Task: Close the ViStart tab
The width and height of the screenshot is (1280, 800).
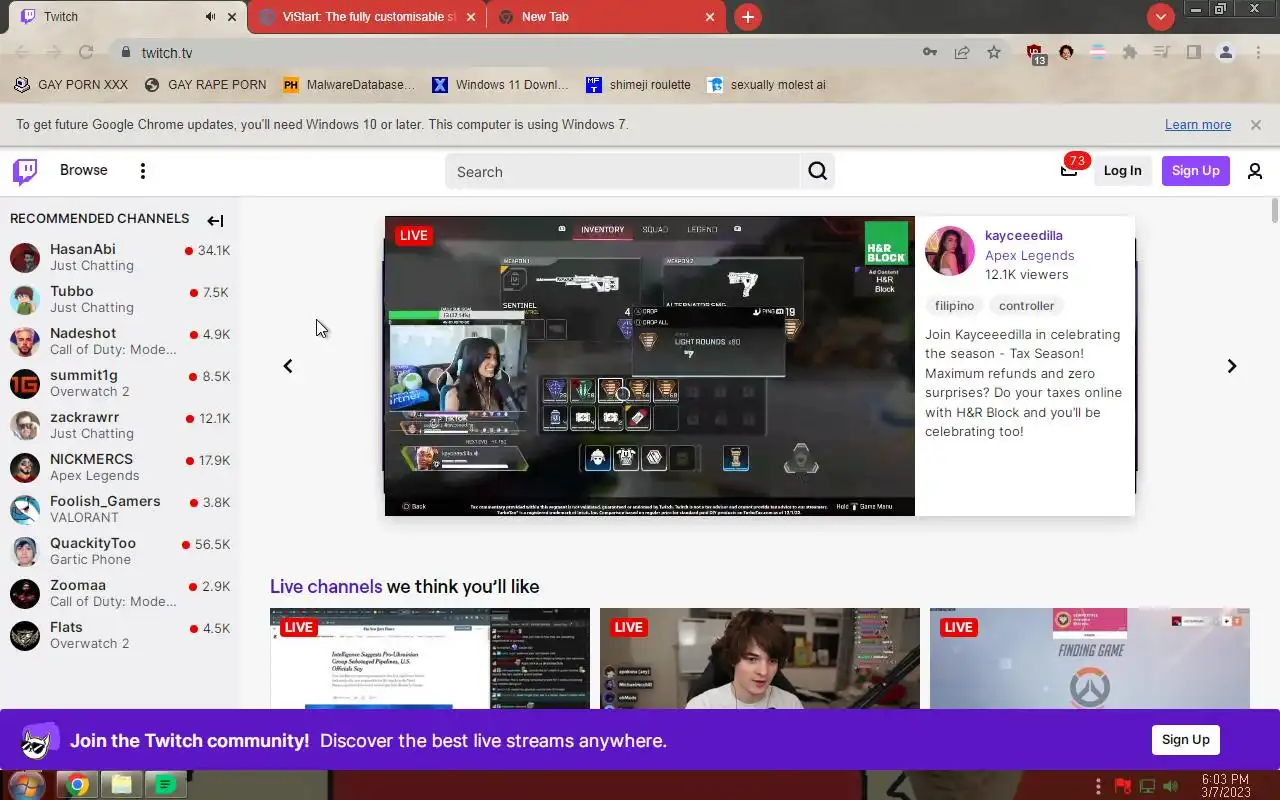Action: click(x=470, y=17)
